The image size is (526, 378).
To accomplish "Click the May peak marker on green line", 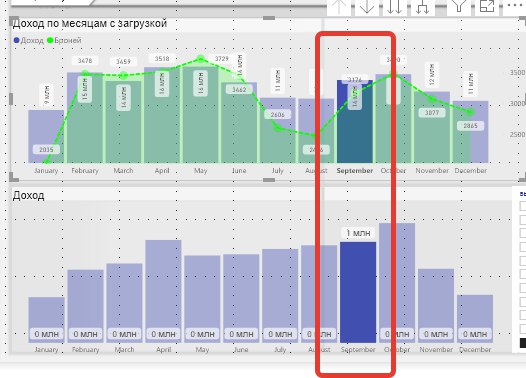I will pos(201,59).
